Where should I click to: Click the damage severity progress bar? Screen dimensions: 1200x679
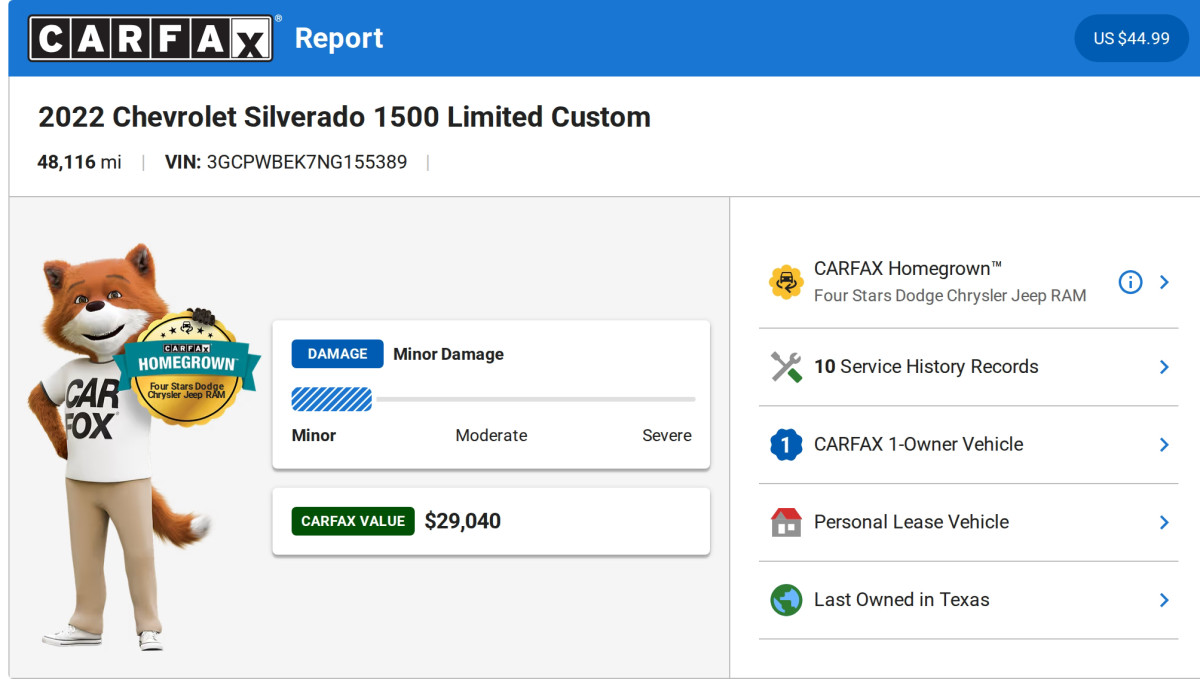493,400
